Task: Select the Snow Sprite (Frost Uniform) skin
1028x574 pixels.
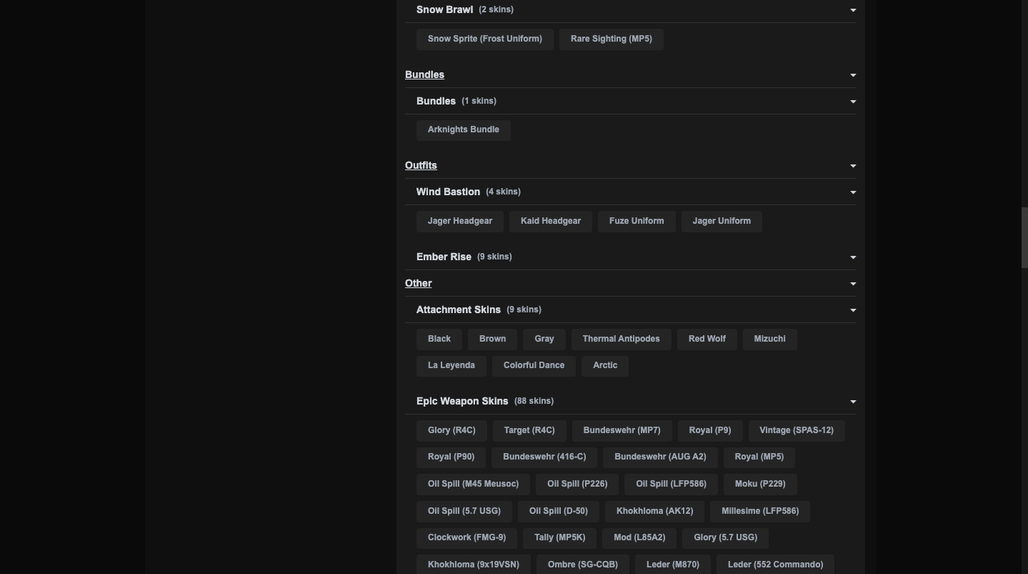Action: pyautogui.click(x=485, y=39)
